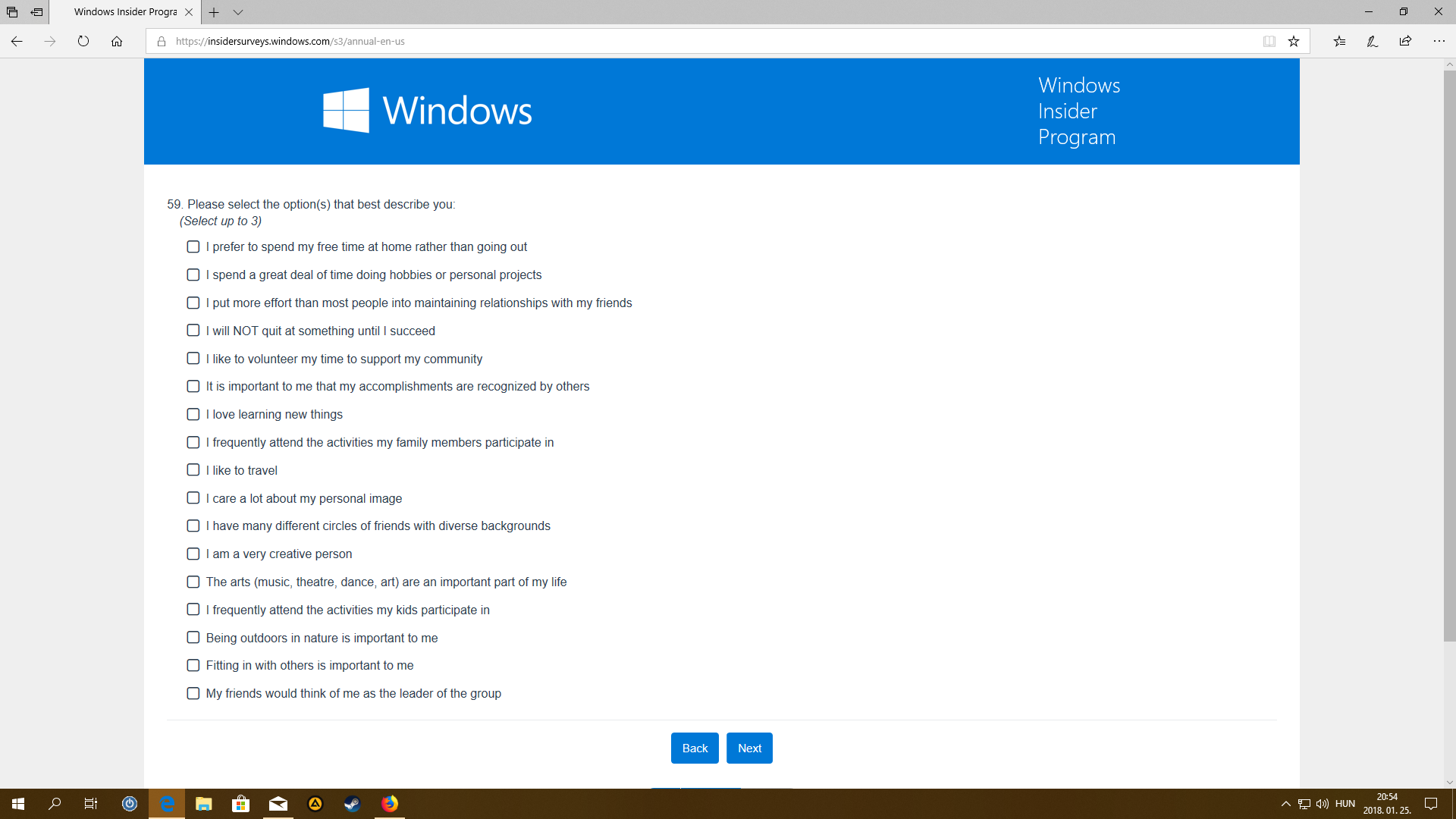The image size is (1456, 819).
Task: Show tab previews chevron
Action: [x=238, y=12]
